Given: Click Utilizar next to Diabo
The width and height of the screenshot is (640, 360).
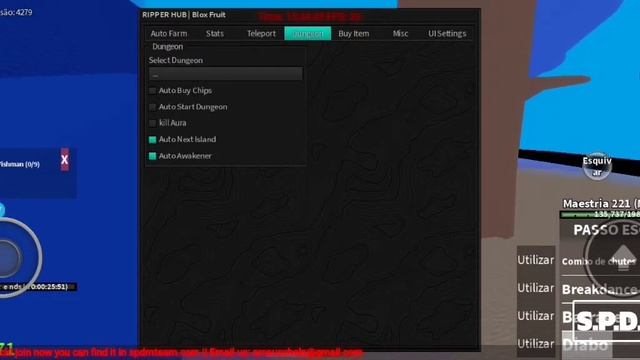Looking at the screenshot, I should point(536,344).
